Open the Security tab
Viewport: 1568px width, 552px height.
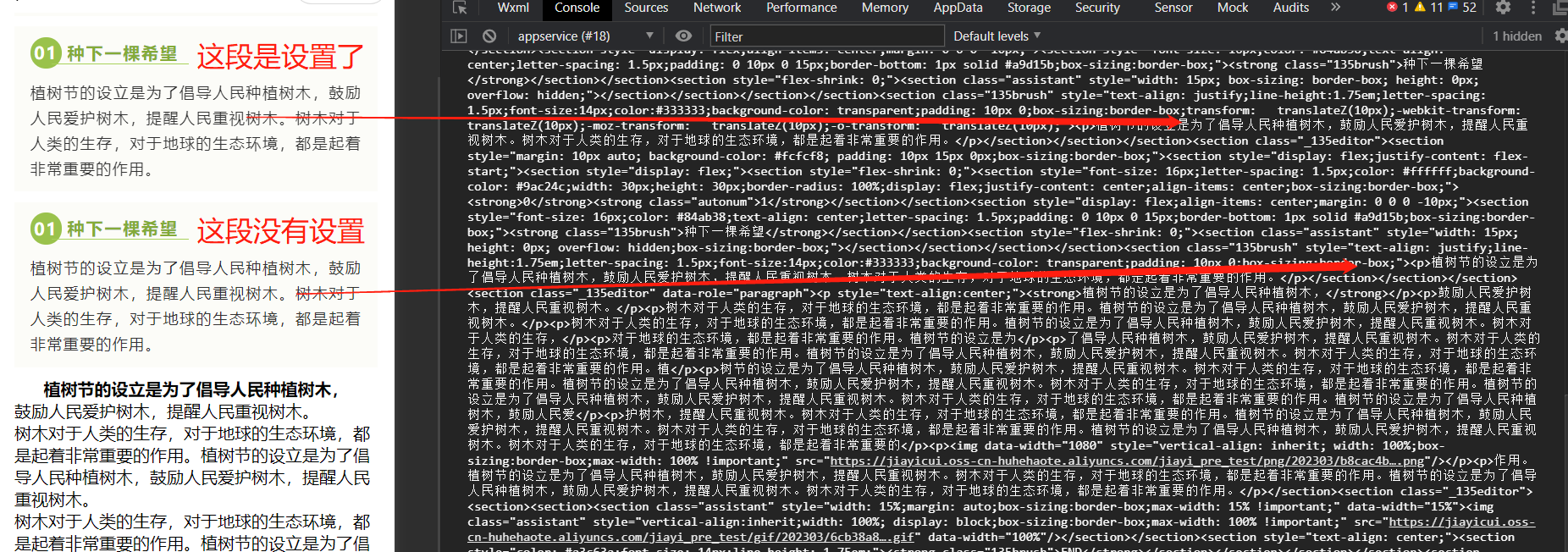(x=1097, y=8)
